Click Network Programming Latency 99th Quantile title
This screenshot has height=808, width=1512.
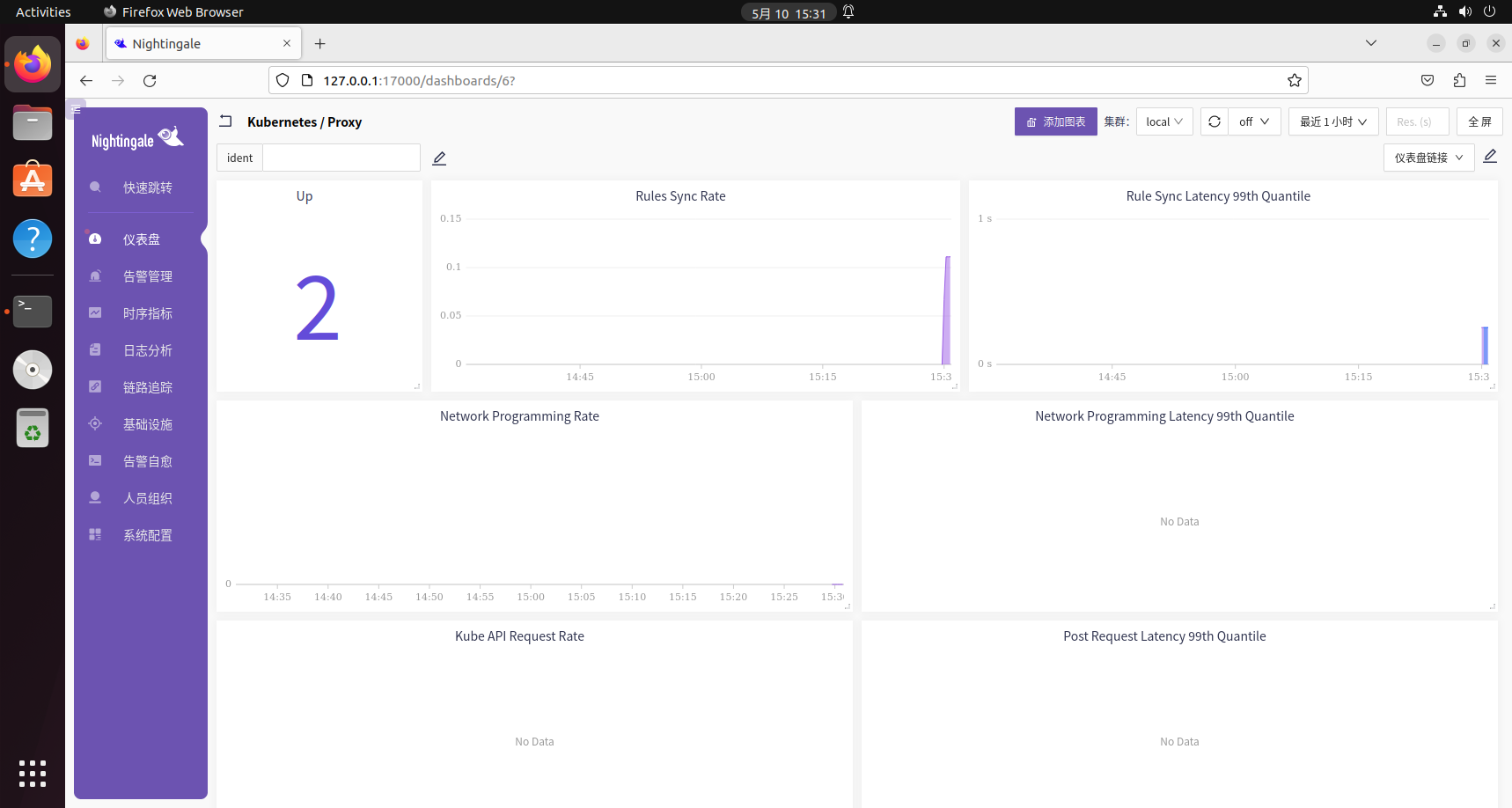[1164, 416]
